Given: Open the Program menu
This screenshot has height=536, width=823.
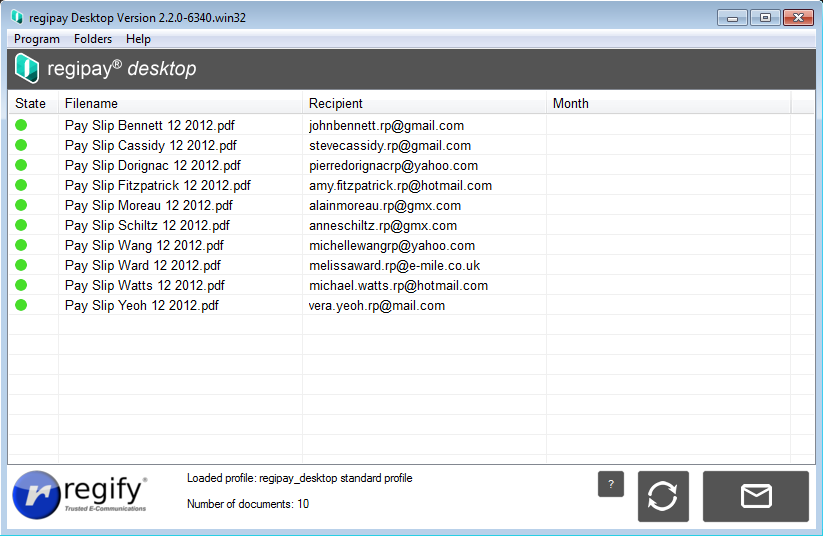Looking at the screenshot, I should coord(37,39).
